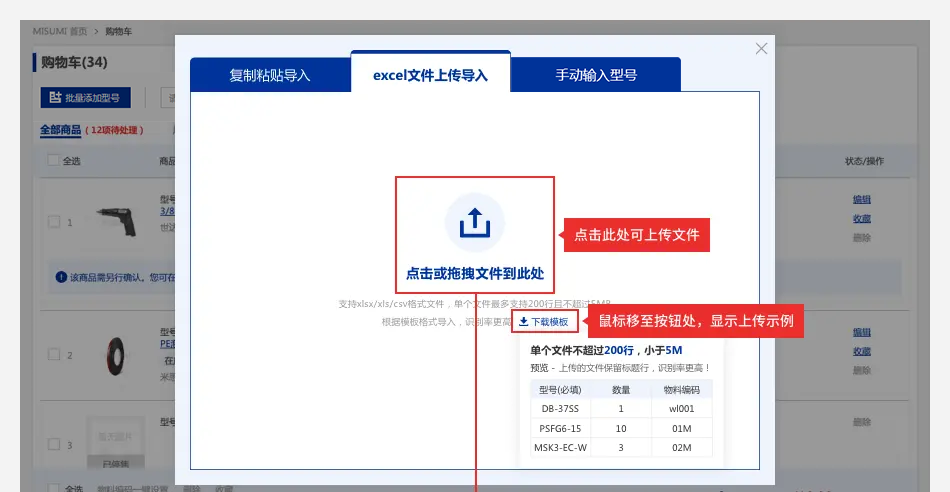Go to MISUMI 首页 breadcrumb link
Viewport: 950px width, 492px height.
coord(58,32)
